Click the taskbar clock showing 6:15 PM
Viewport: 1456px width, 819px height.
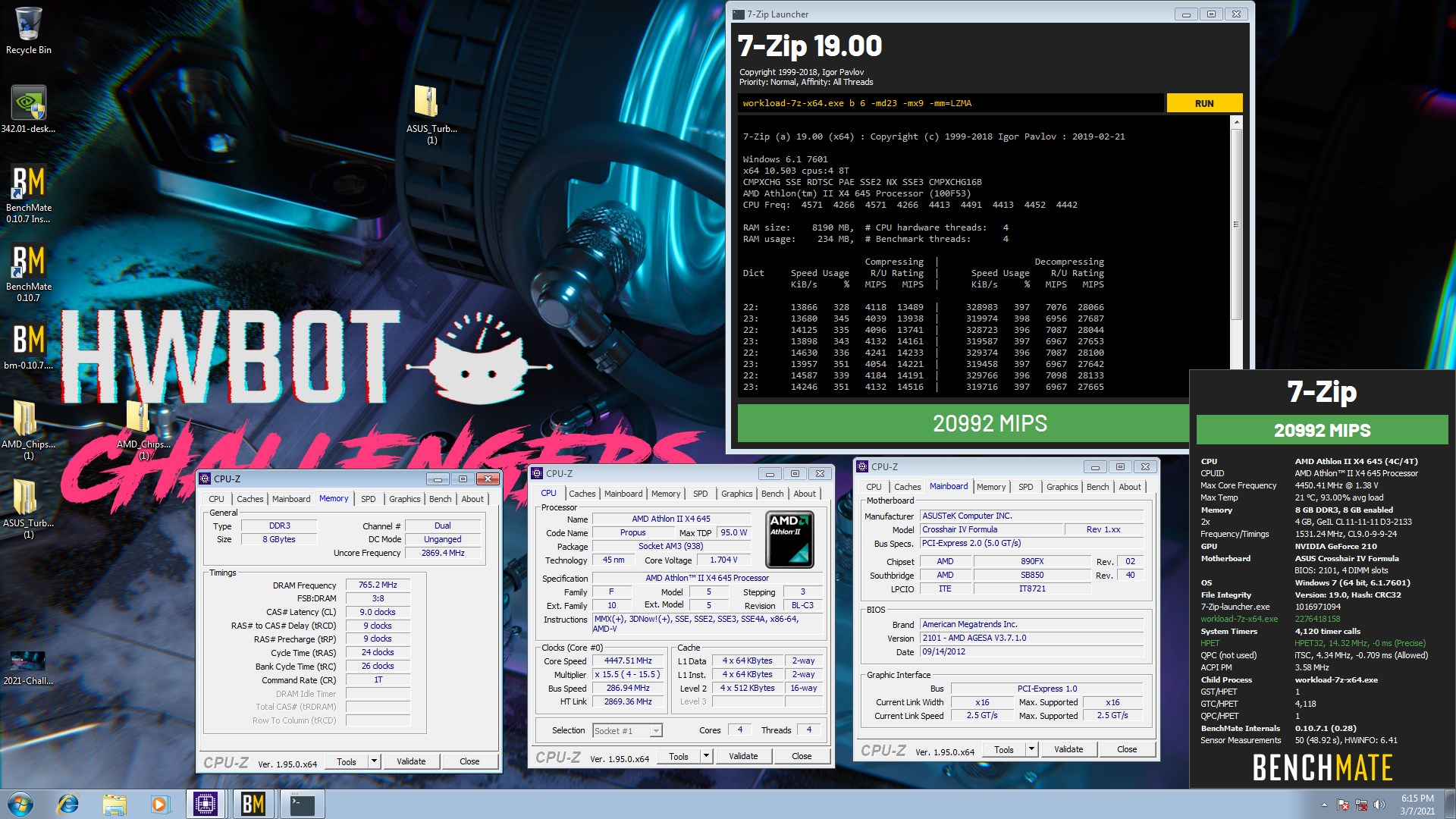click(x=1417, y=805)
